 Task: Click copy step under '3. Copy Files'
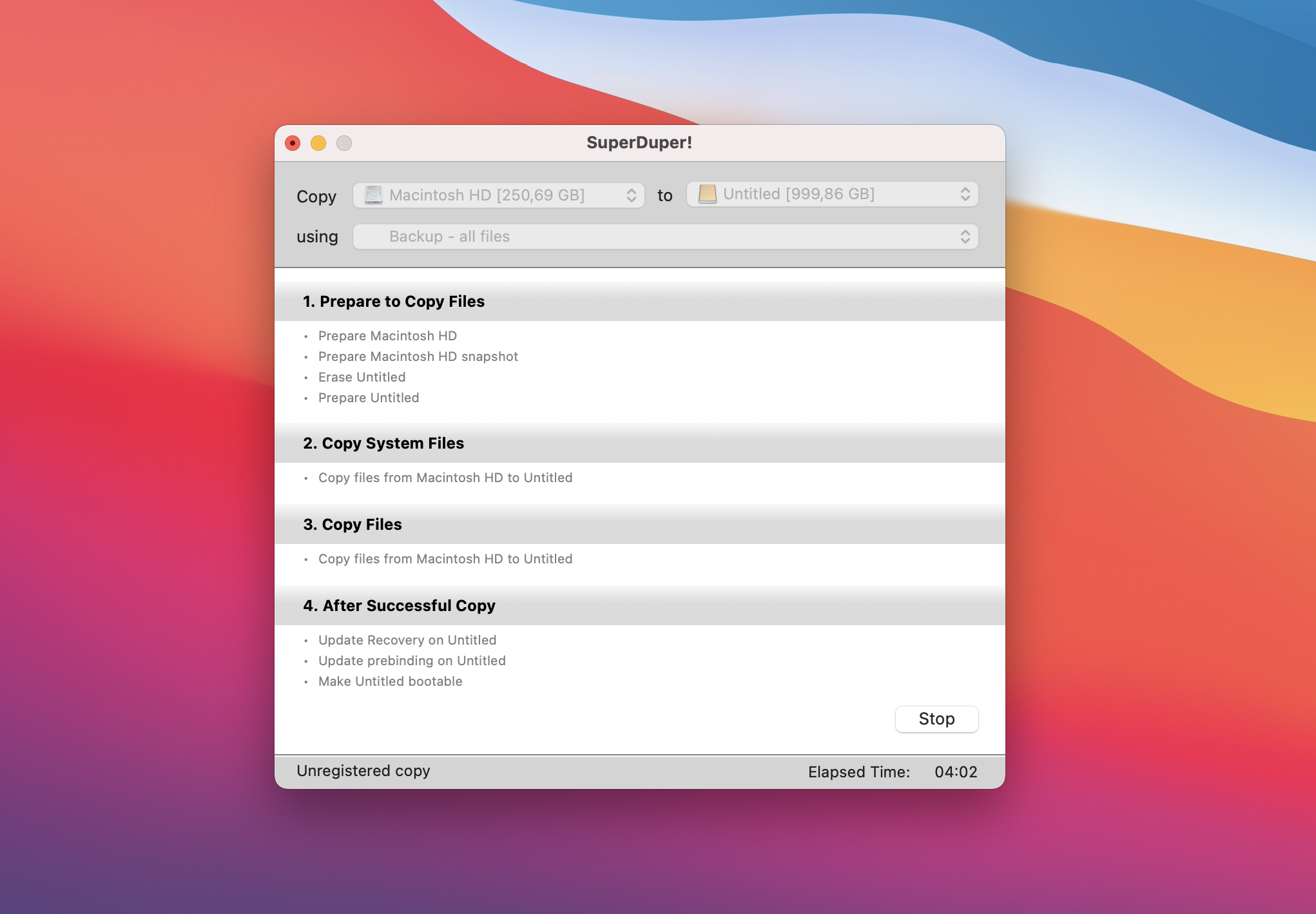pyautogui.click(x=445, y=559)
